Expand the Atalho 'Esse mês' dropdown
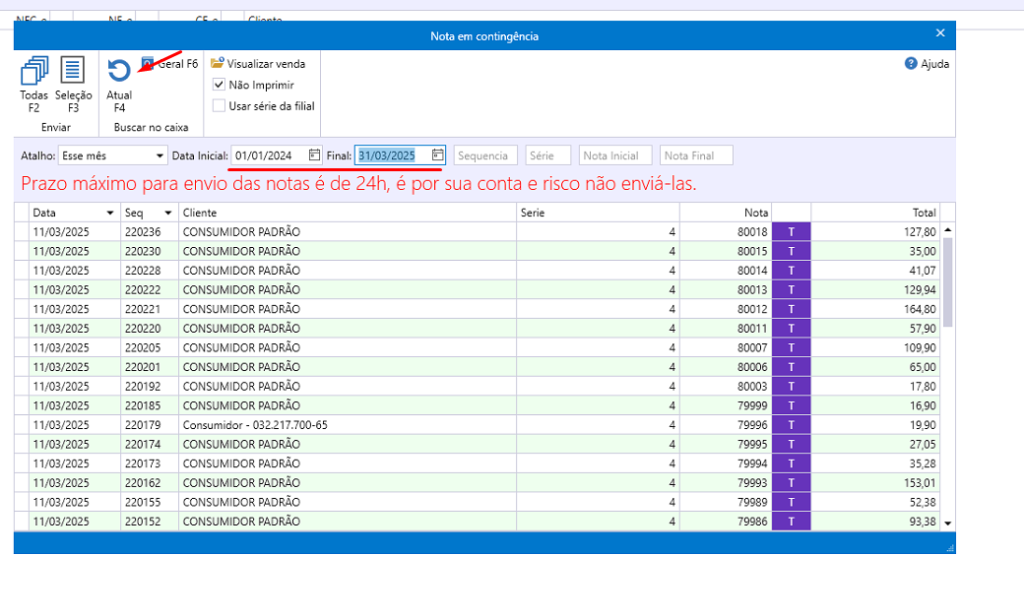This screenshot has height=616, width=1024. click(160, 156)
